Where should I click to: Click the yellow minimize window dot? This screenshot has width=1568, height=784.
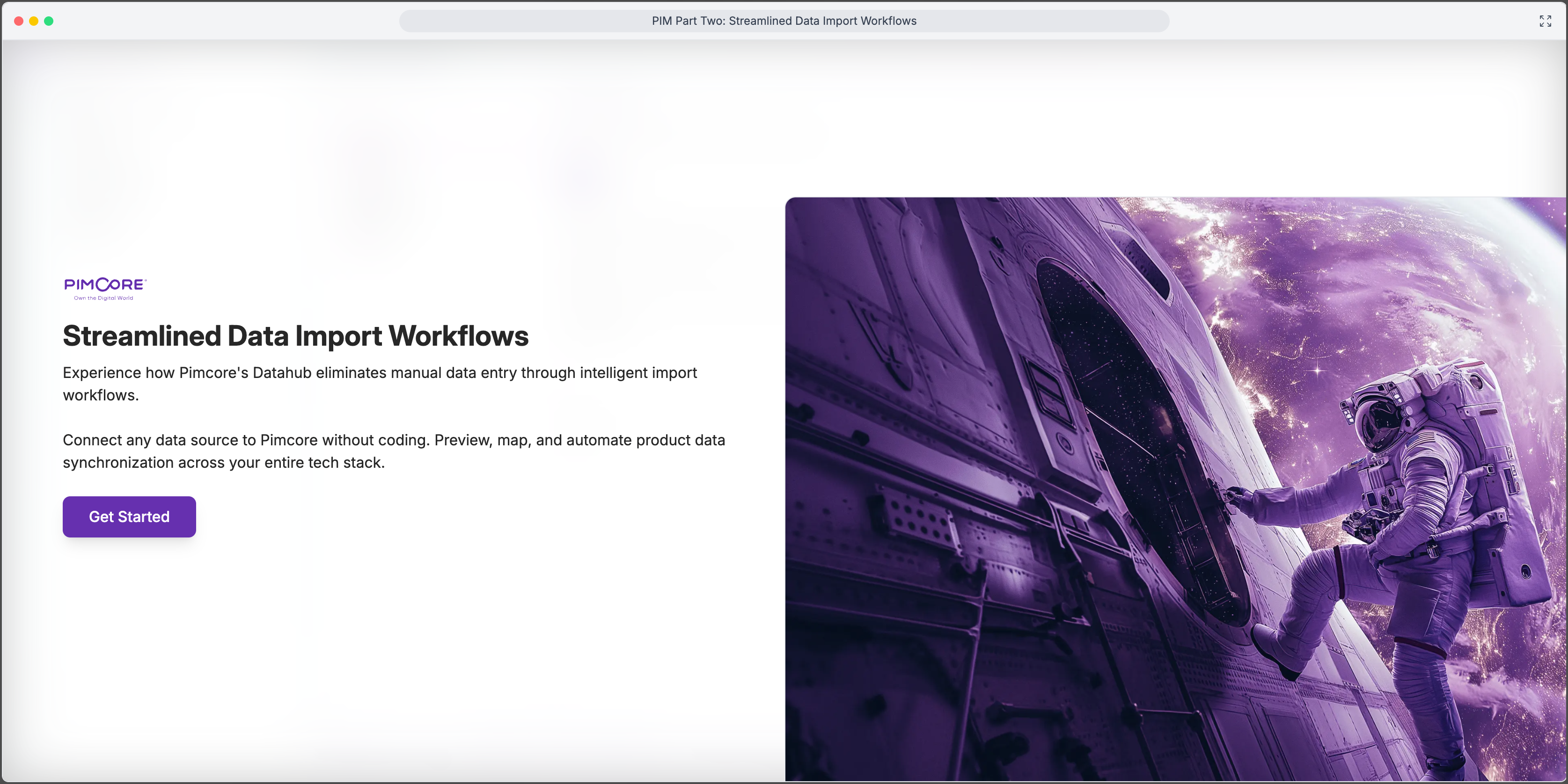[34, 22]
